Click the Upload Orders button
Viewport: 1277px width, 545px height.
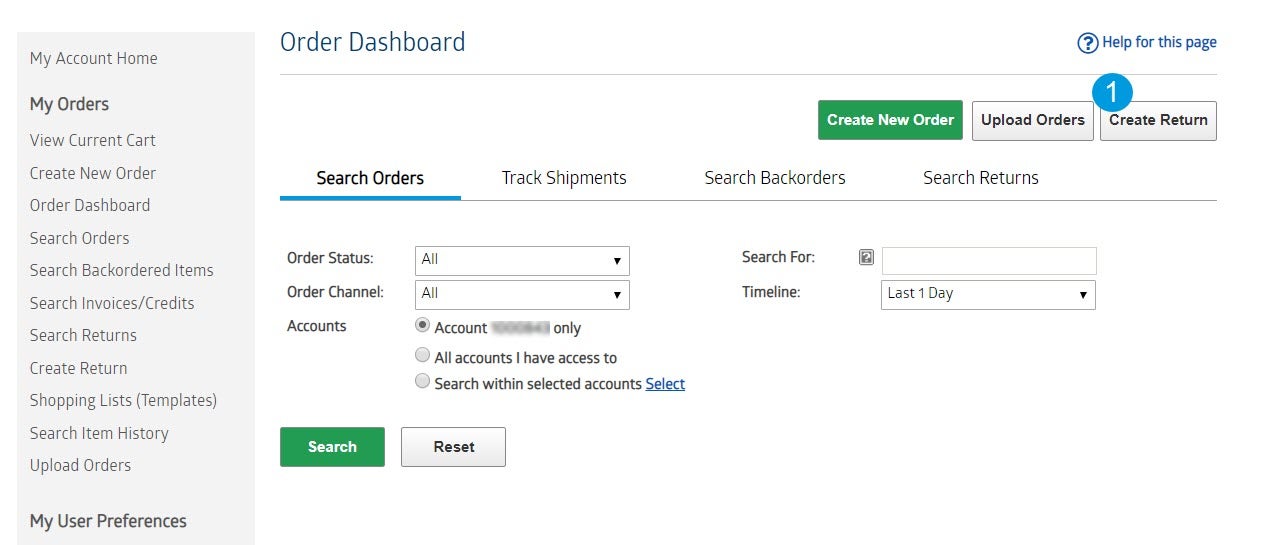click(x=1032, y=120)
